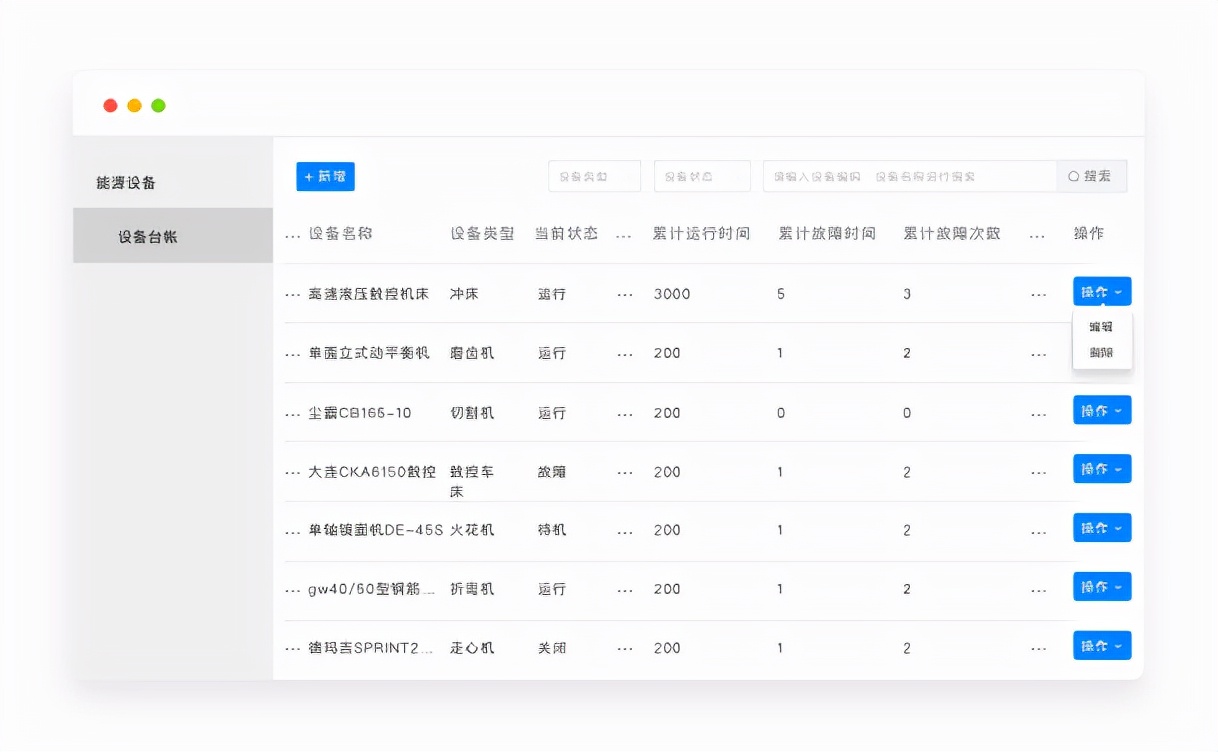Select device name 德玛吉SPRINT2...
This screenshot has width=1218, height=752.
click(x=371, y=648)
